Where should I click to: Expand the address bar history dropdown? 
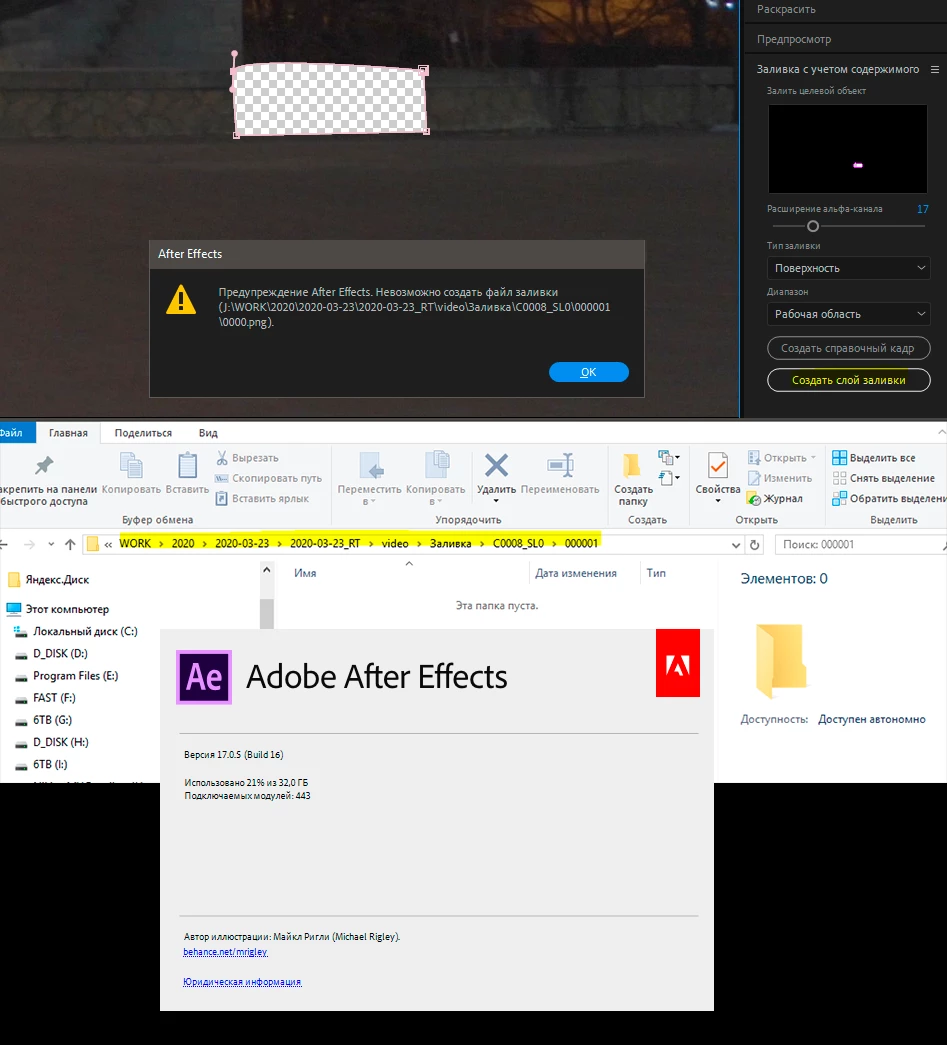[x=736, y=544]
